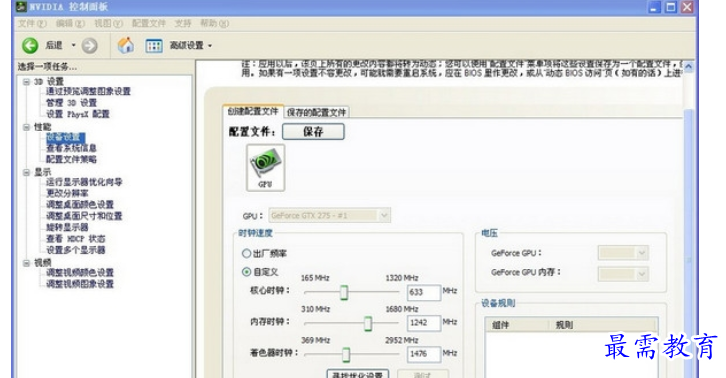
Task: Select 设置 PhysX 配置 in the tree
Action: point(77,114)
